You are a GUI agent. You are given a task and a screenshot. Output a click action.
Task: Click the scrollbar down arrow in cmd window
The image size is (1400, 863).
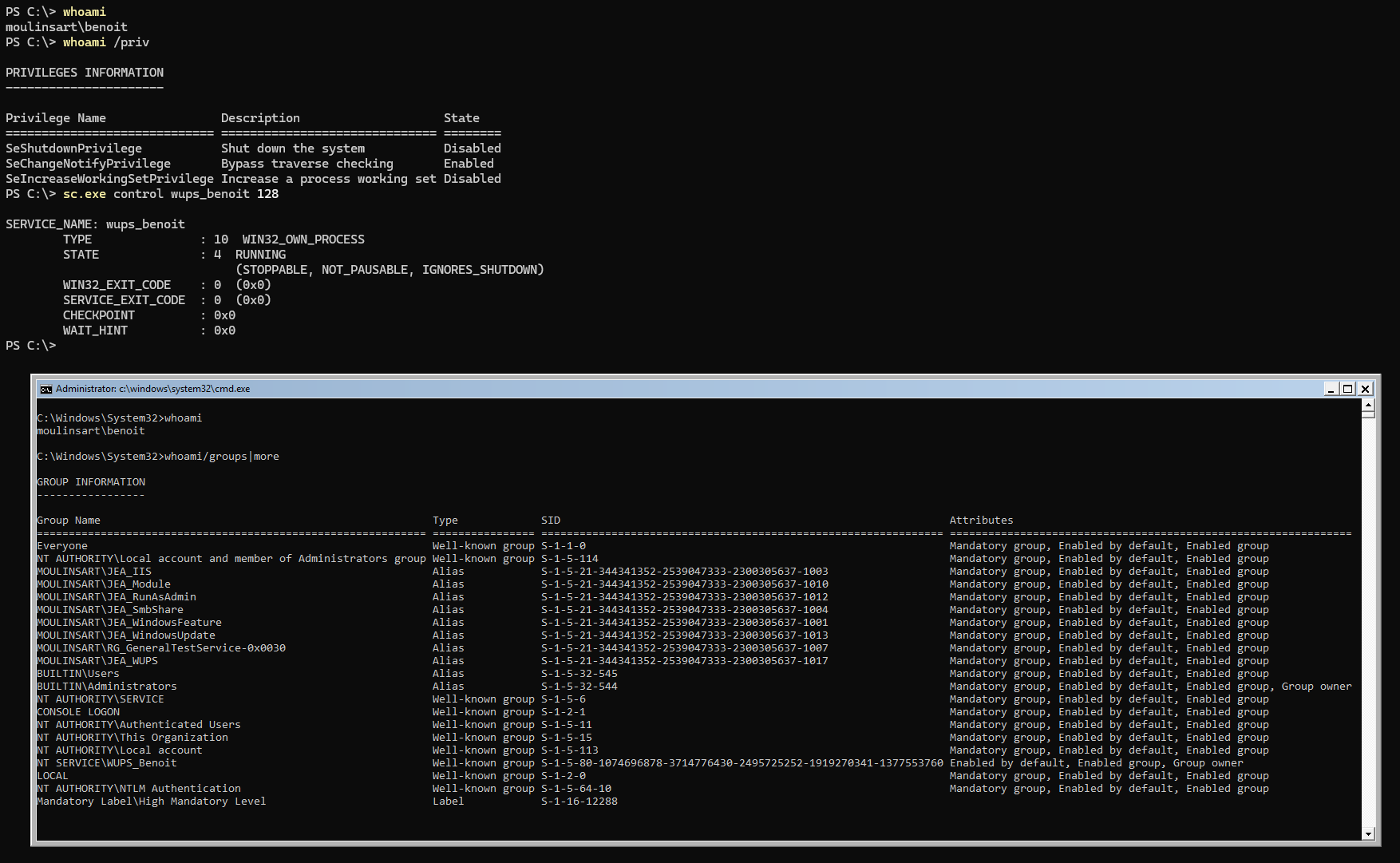[x=1368, y=833]
